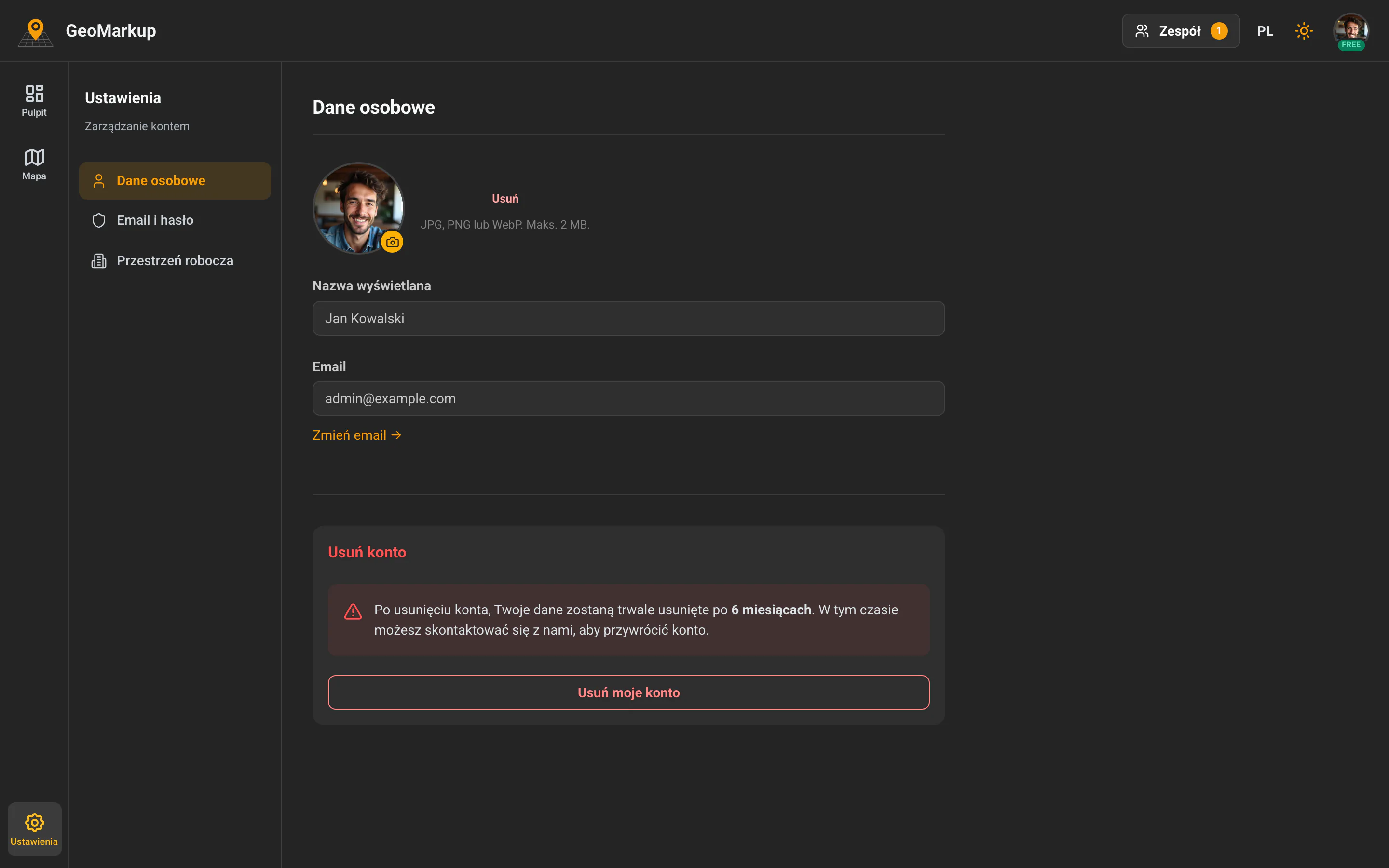Click the JPG, PNG lub WebP hint text

(x=505, y=224)
